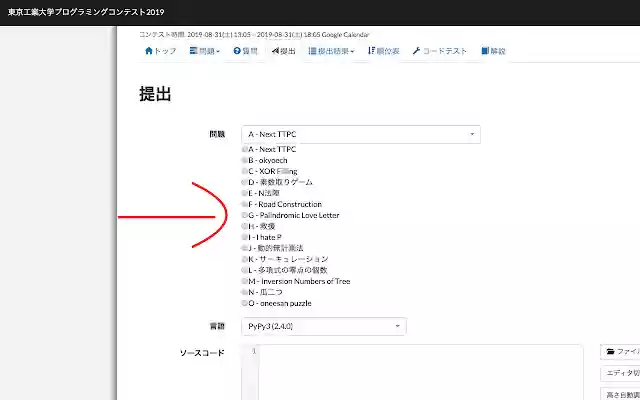
Task: Click the editor toggle button (エディタ切)
Action: point(620,373)
